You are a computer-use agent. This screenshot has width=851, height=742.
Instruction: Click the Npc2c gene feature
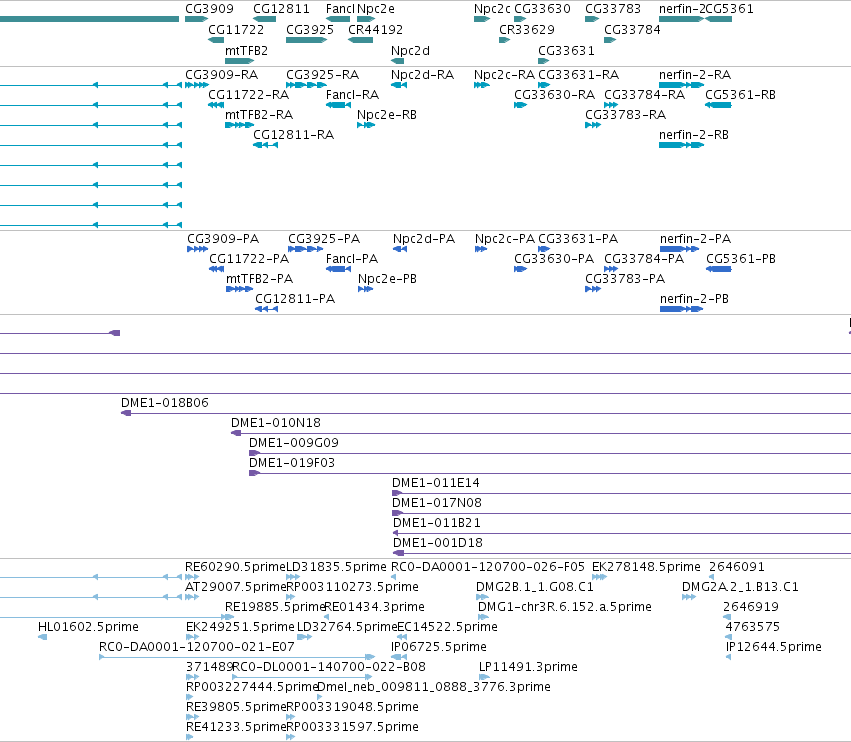click(482, 19)
